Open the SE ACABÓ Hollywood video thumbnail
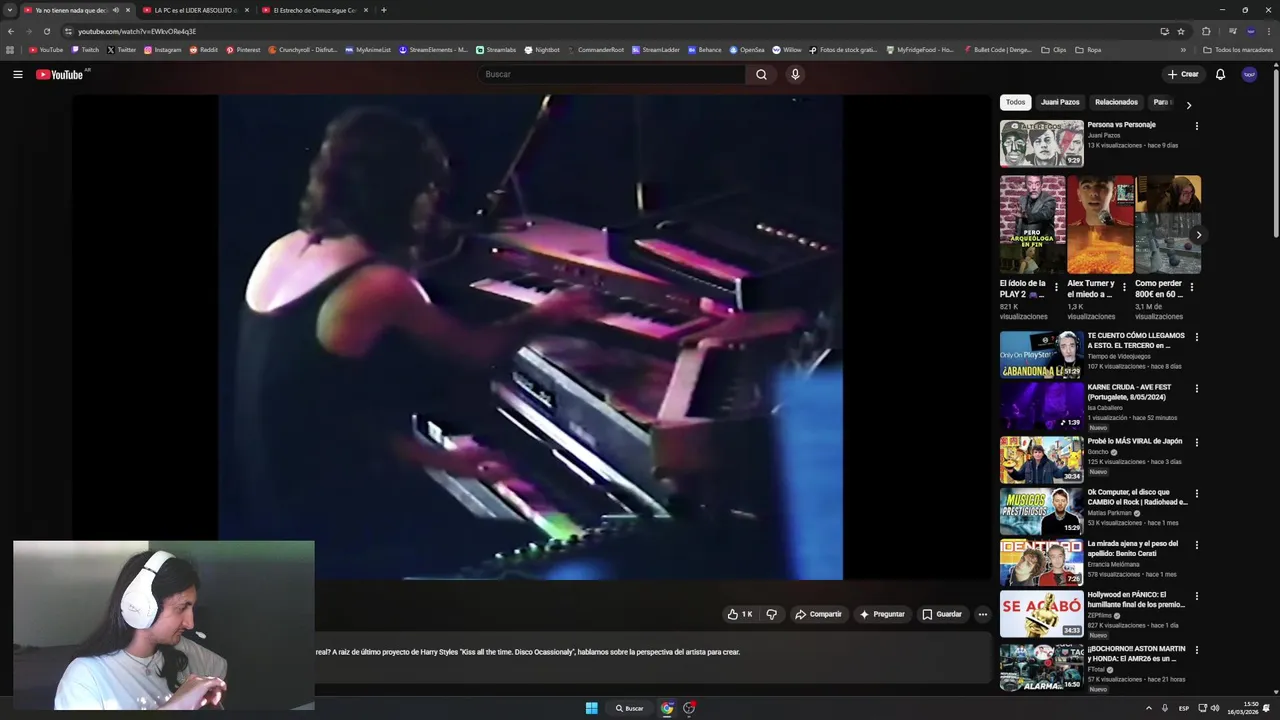The width and height of the screenshot is (1280, 720). click(1041, 613)
